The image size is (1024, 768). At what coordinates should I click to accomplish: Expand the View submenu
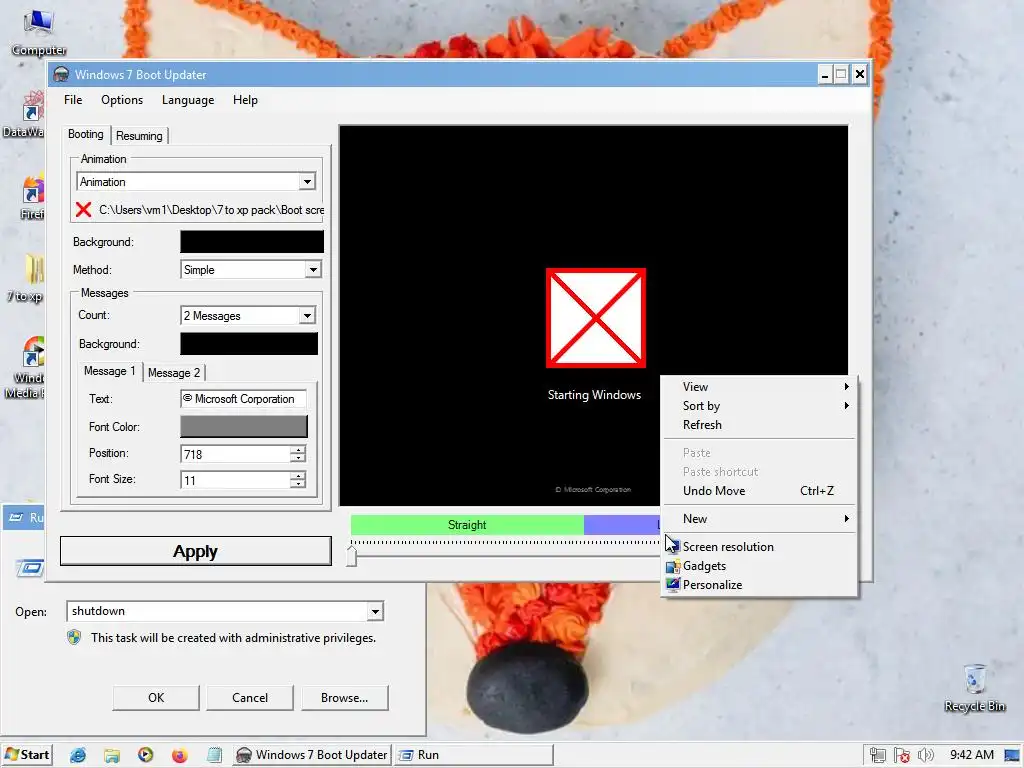click(x=759, y=387)
